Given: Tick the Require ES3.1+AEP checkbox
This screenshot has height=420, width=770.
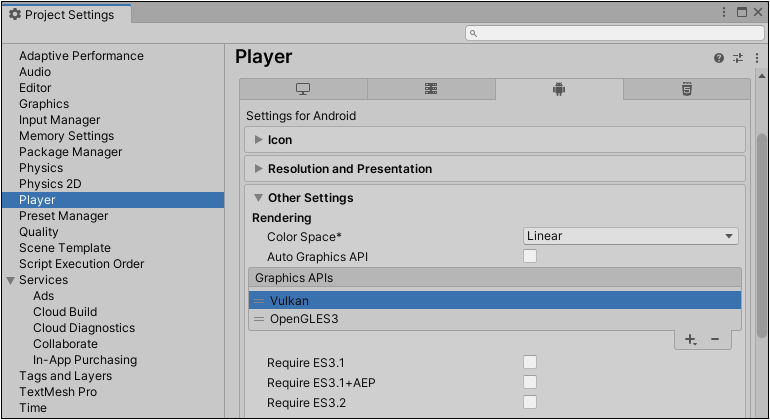Looking at the screenshot, I should point(530,383).
